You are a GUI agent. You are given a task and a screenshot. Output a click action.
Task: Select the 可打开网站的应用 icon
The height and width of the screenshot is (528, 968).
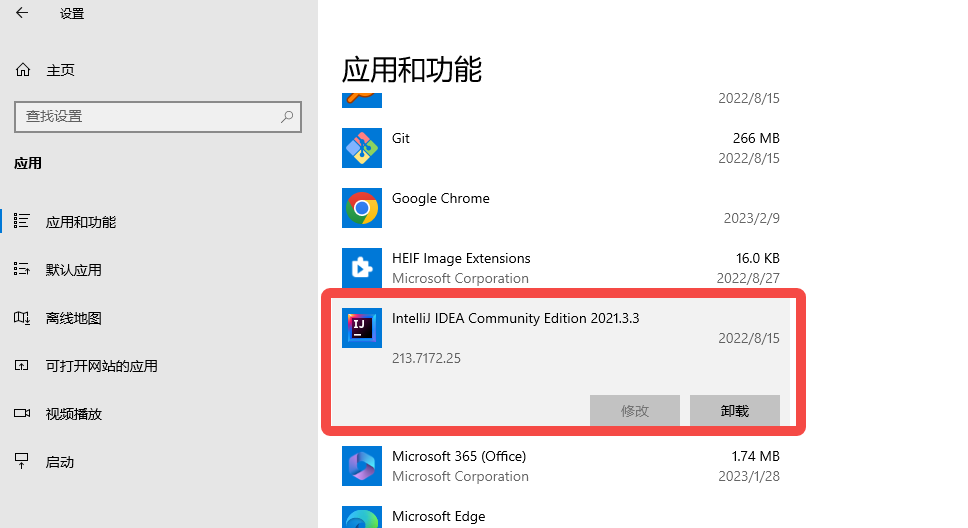pyautogui.click(x=22, y=366)
